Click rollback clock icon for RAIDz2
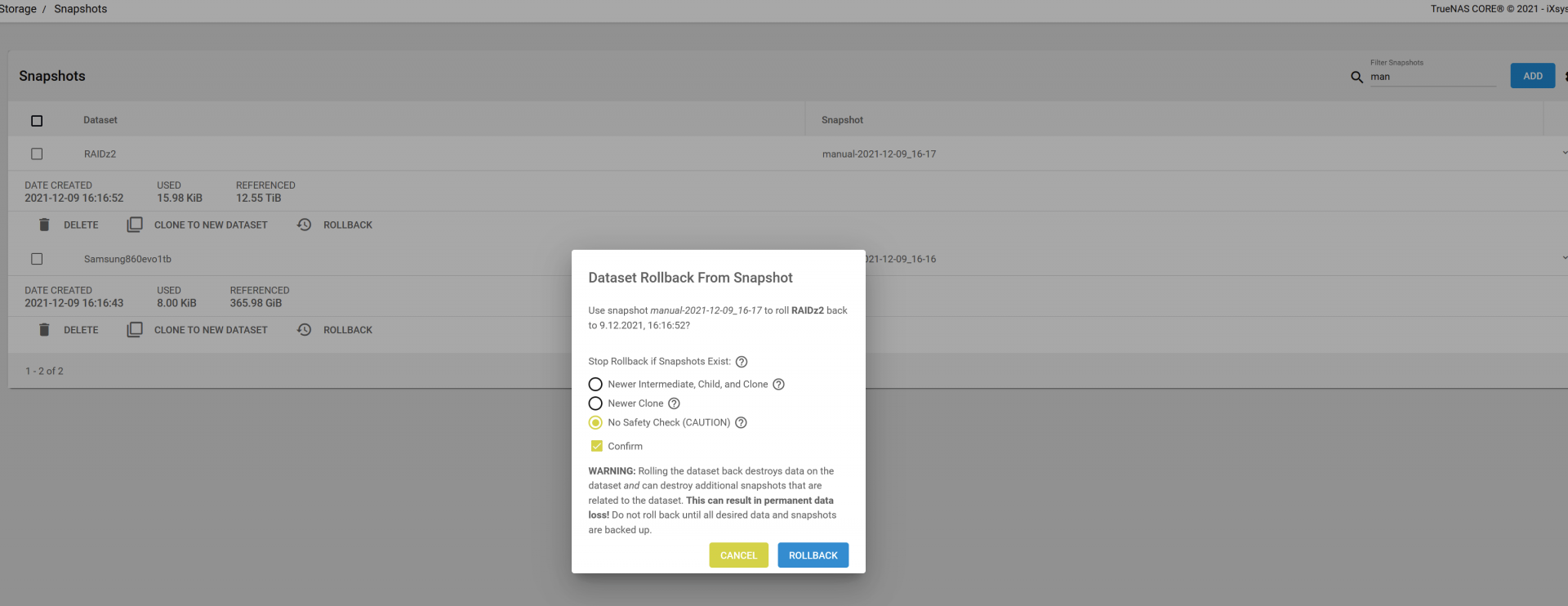Screen dimensions: 1568x606 pos(305,225)
